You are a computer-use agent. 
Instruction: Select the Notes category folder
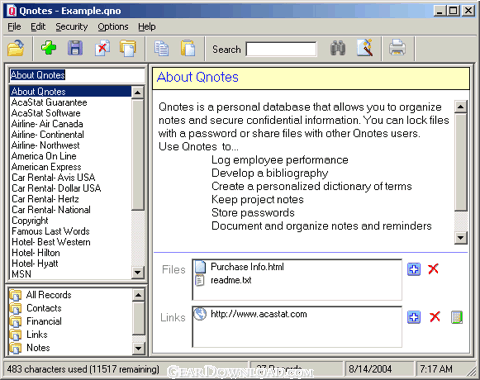coord(38,348)
